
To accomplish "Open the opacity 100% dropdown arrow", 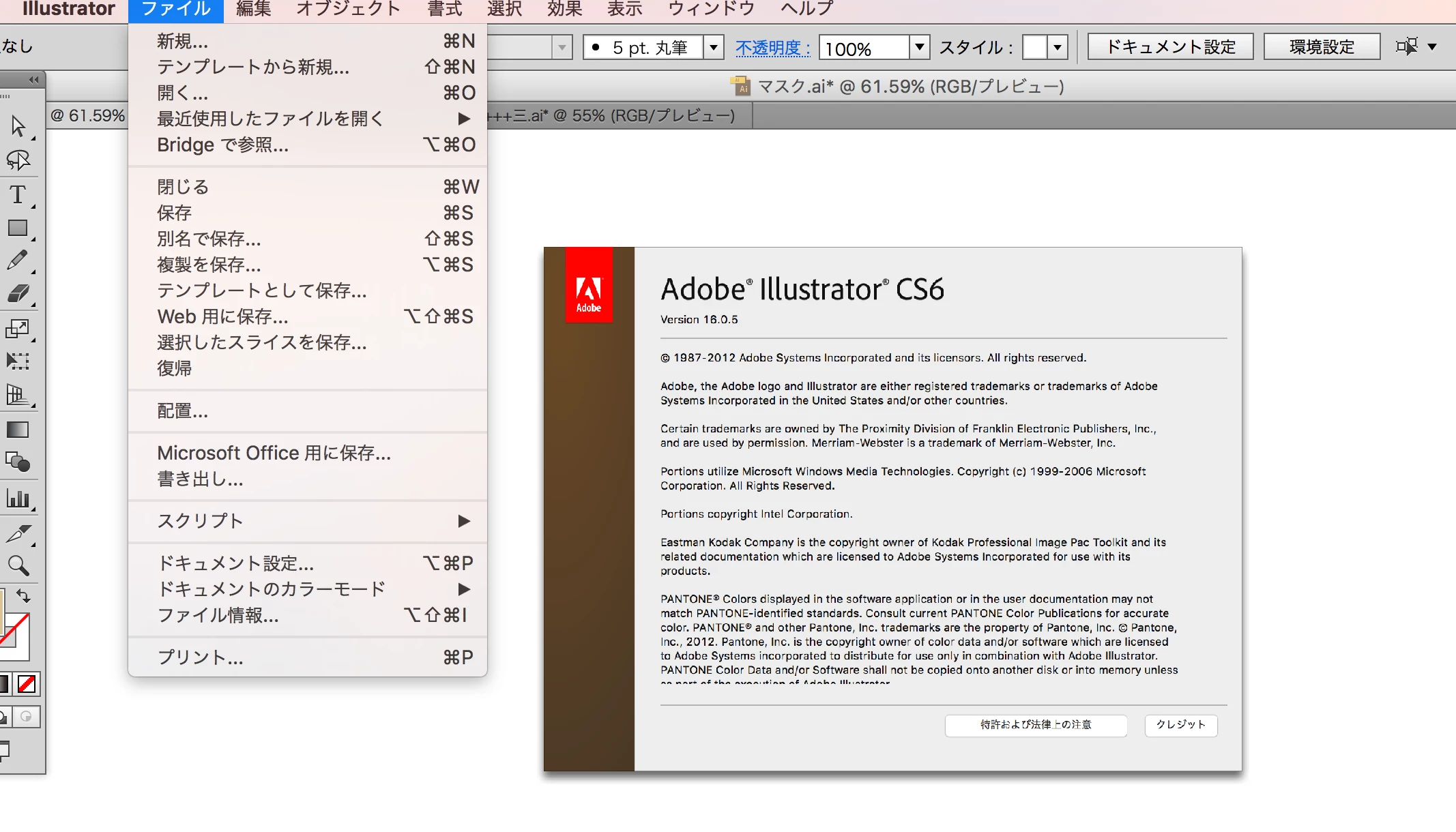I will point(920,47).
